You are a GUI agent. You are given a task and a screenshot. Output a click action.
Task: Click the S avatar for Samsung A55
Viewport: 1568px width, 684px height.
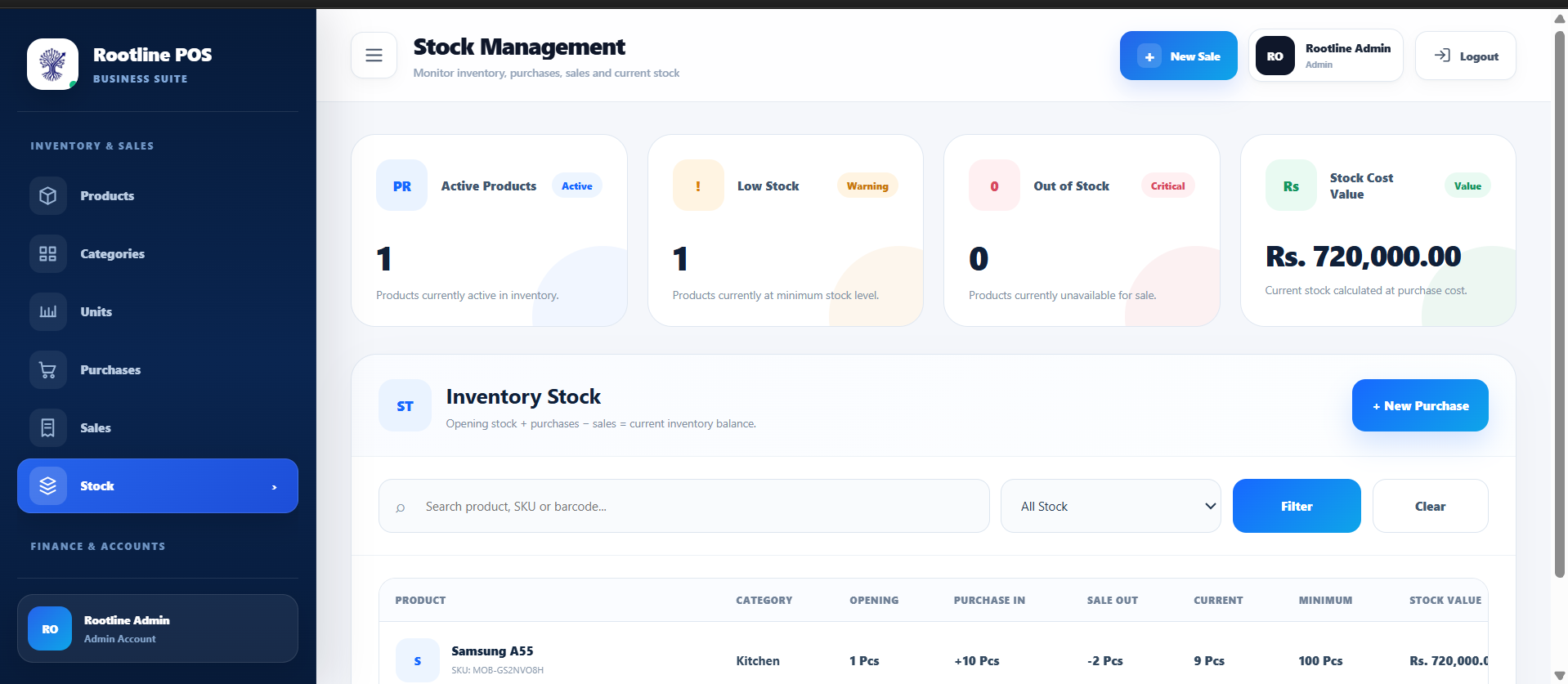(x=418, y=660)
